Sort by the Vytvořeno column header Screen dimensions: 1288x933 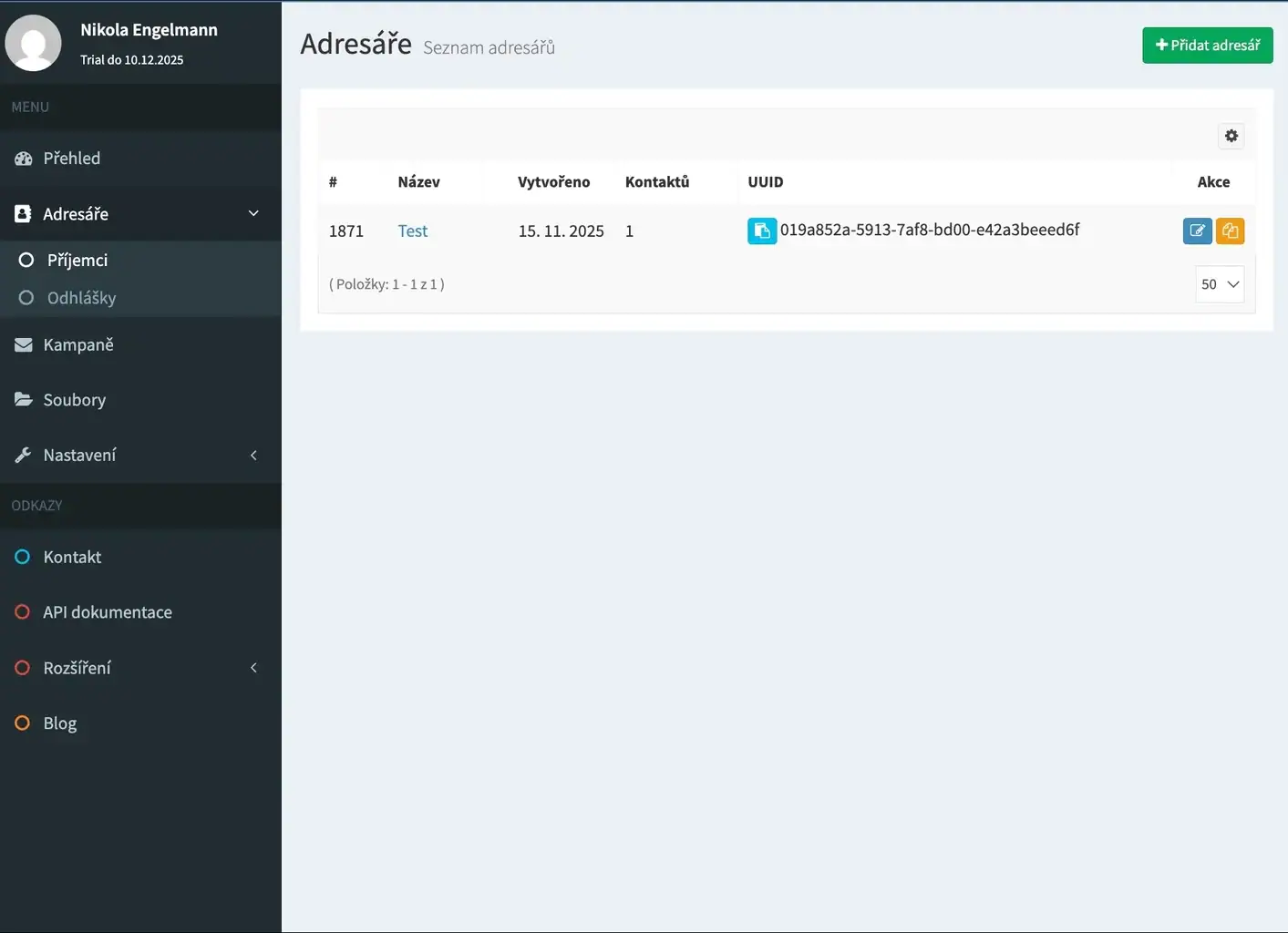point(553,182)
